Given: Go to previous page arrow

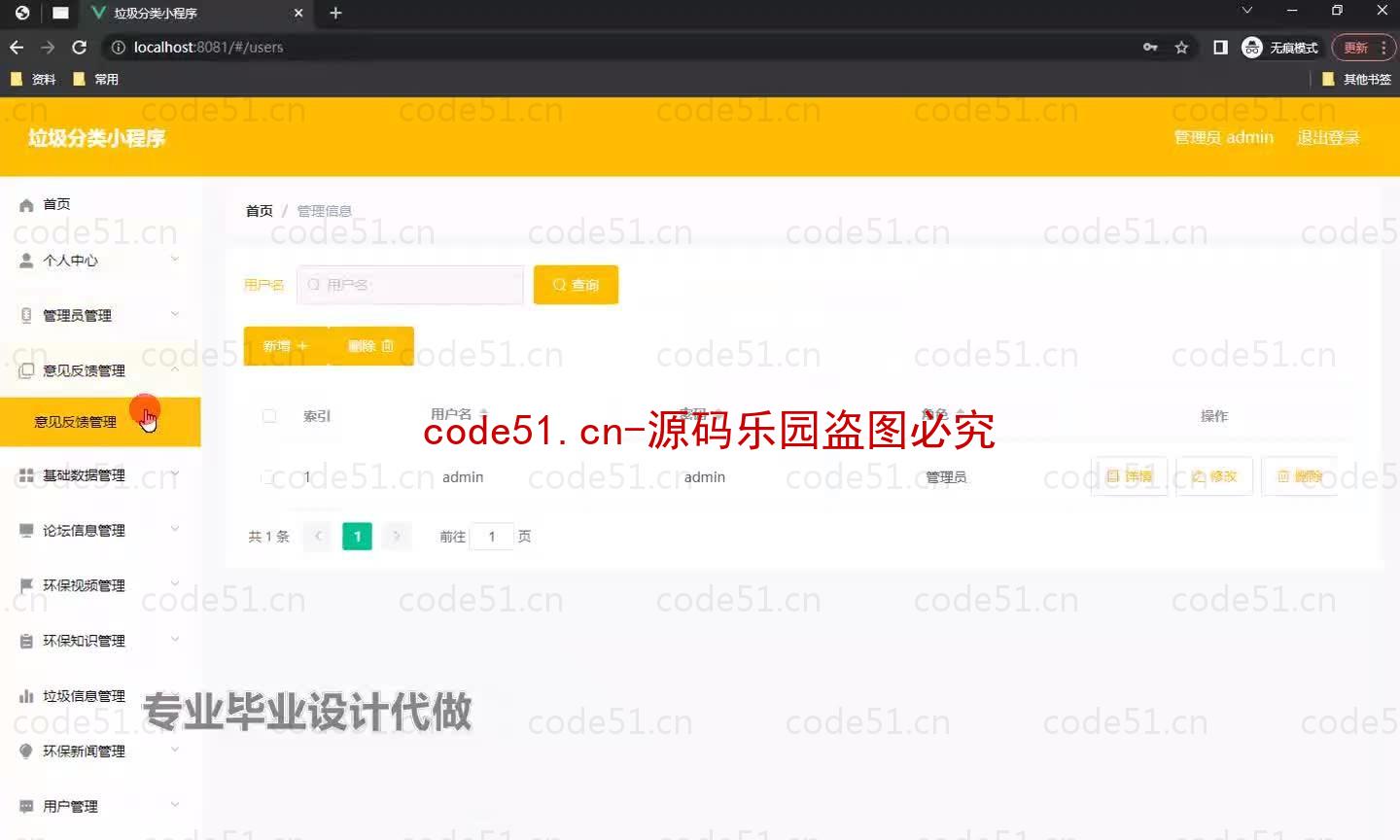Looking at the screenshot, I should coord(318,537).
